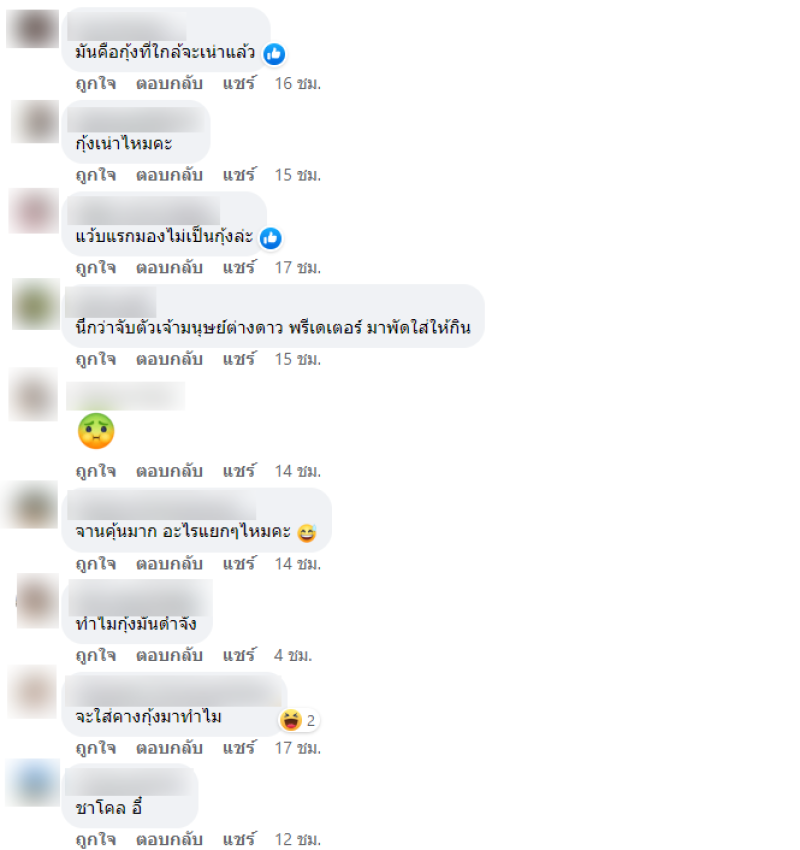Reply to the จะใส่คางกุ้งมาทำไม comment
Screen dimensions: 800x850
pos(169,748)
